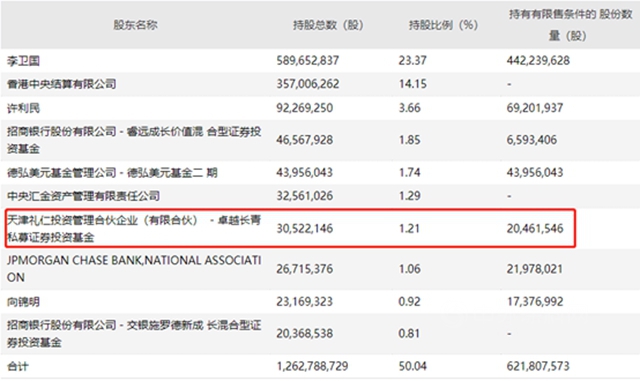This screenshot has height=381, width=640.
Task: Click the 持股总数（股） column header
Action: coord(328,25)
